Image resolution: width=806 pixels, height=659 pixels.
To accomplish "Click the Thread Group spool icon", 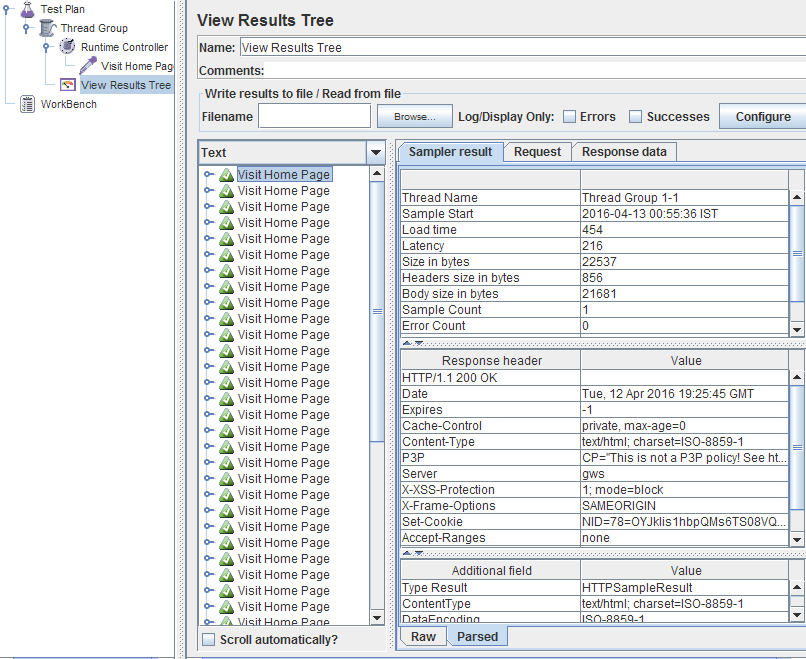I will click(x=47, y=28).
